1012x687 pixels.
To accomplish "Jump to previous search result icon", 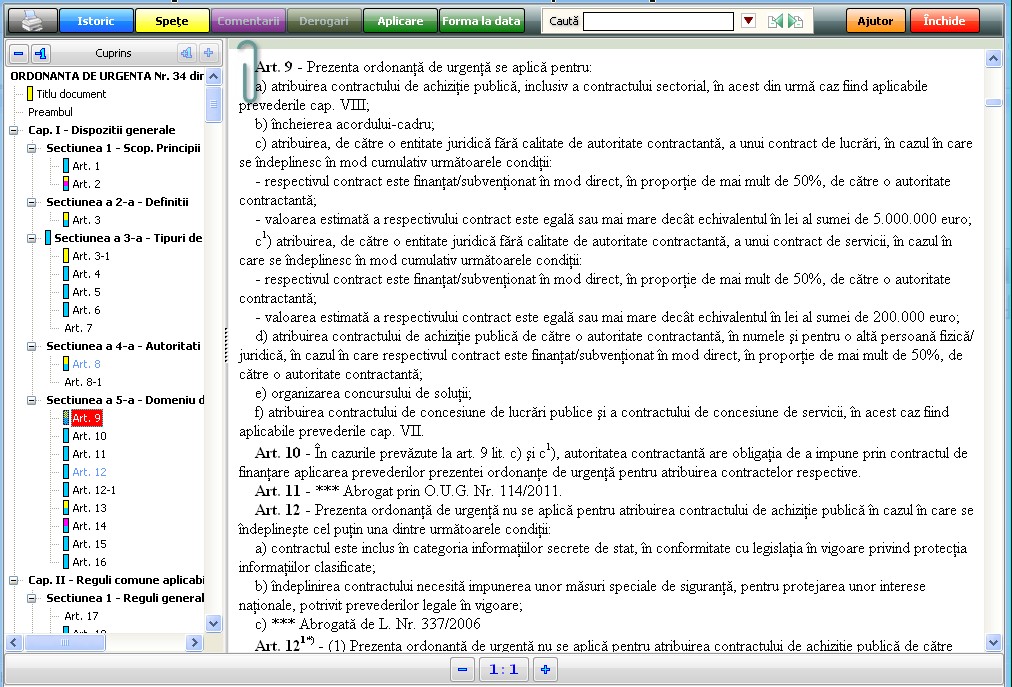I will point(775,21).
